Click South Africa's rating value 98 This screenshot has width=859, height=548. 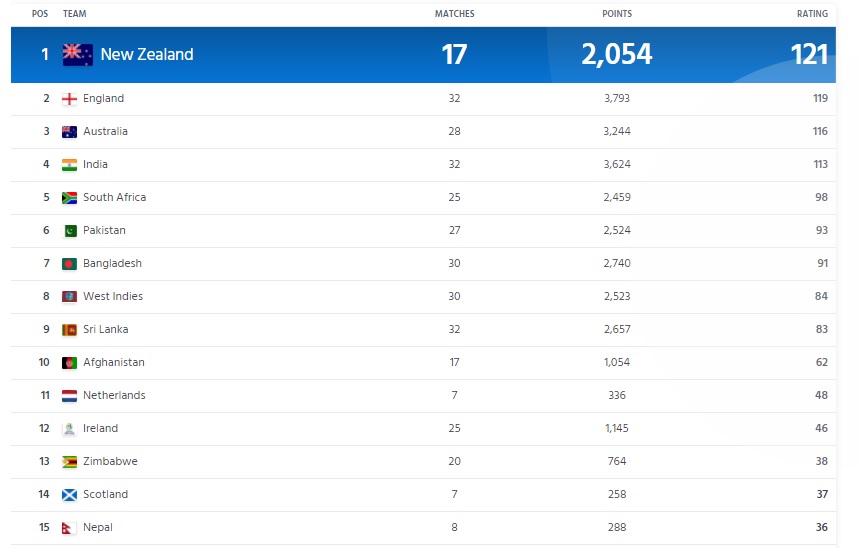tap(821, 197)
